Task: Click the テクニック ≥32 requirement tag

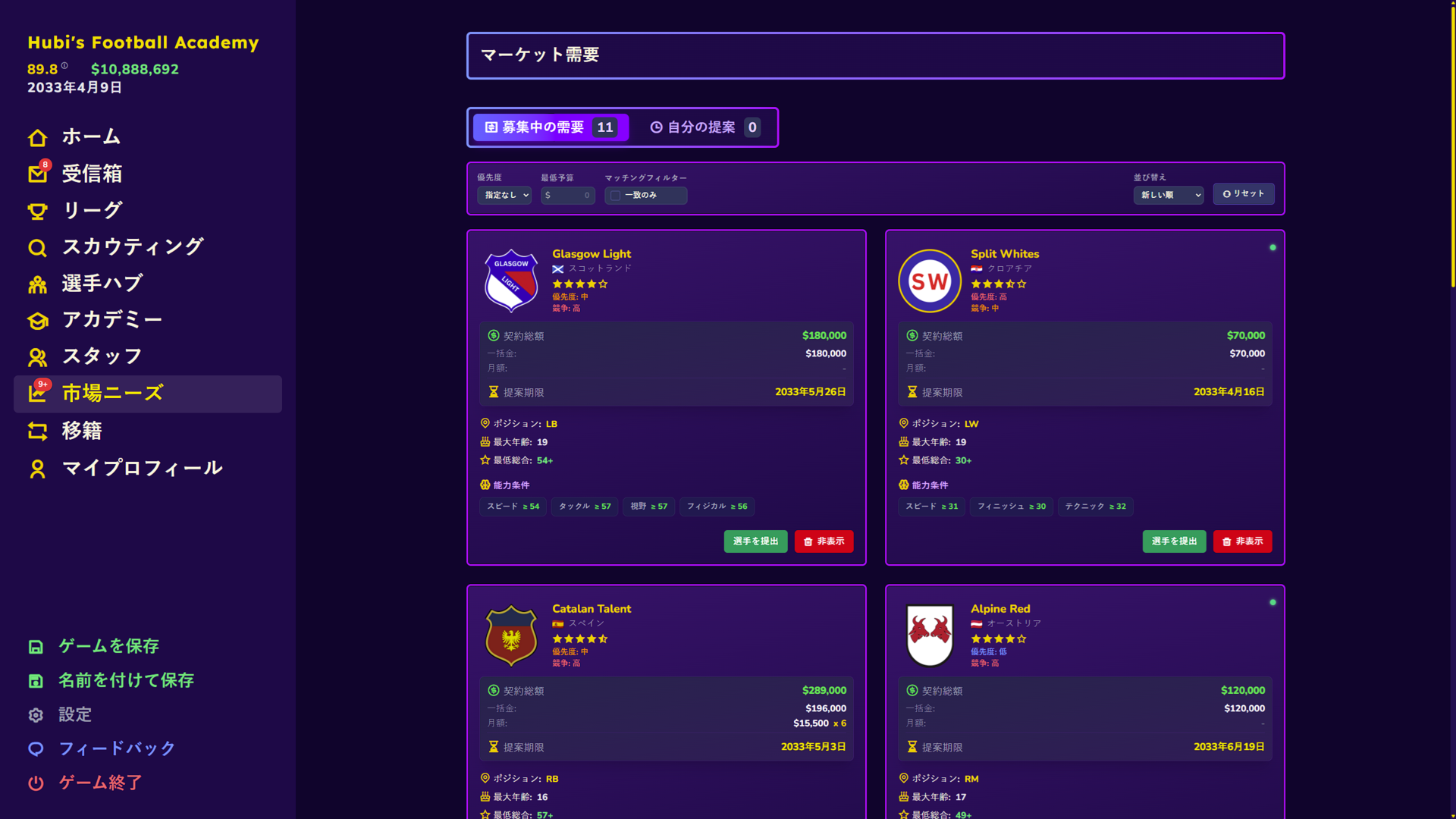Action: [1095, 507]
